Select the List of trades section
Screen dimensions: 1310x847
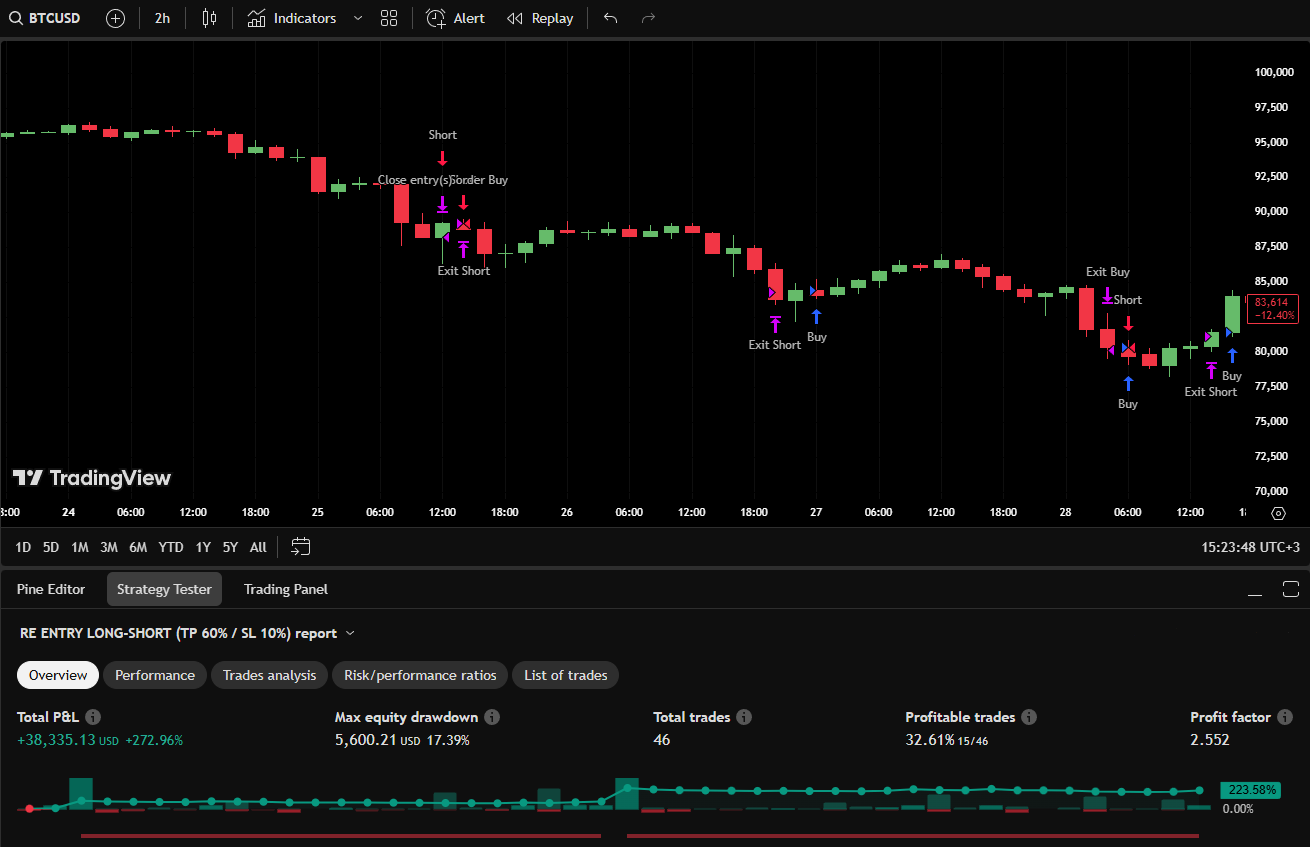[x=566, y=675]
